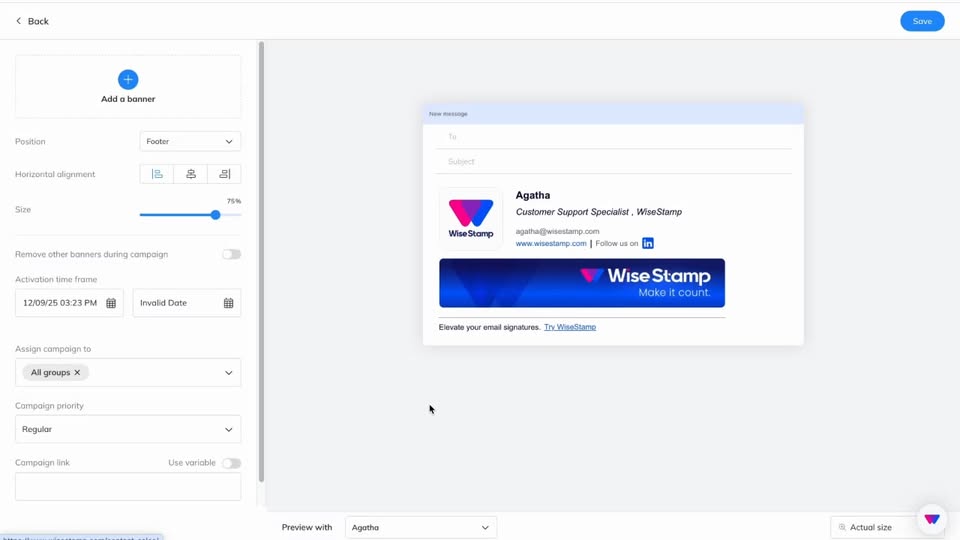
Task: Expand the Campaign priority dropdown
Action: pyautogui.click(x=128, y=429)
